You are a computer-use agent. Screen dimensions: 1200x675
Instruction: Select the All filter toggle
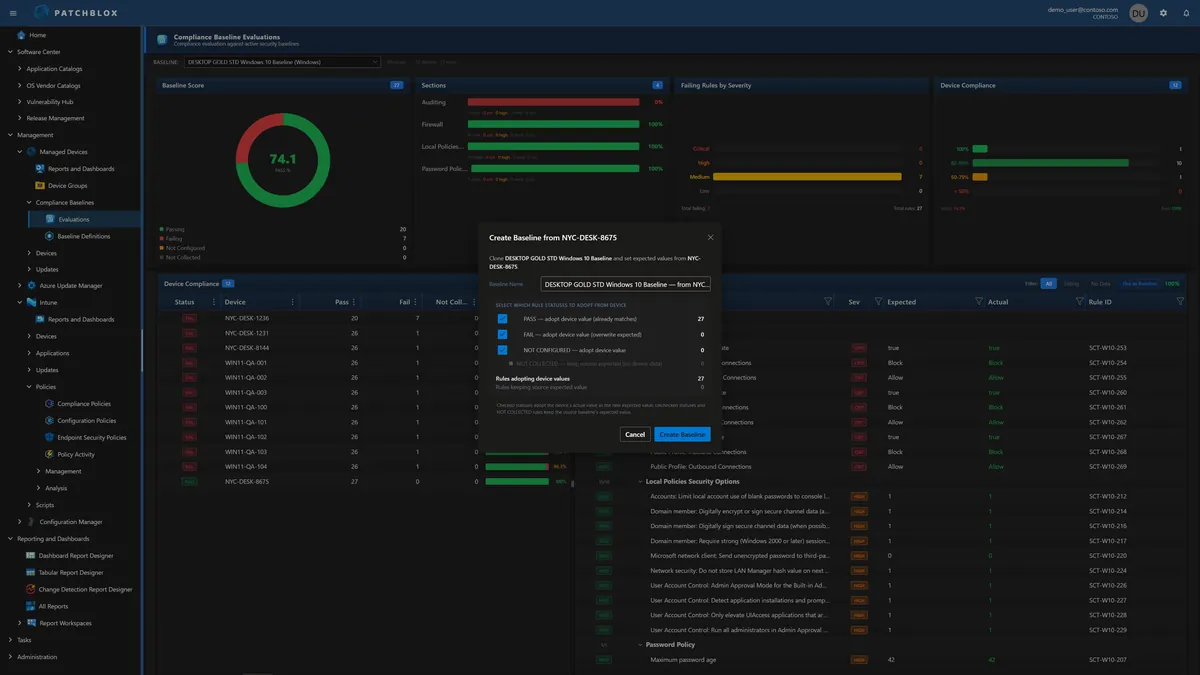coord(1048,283)
